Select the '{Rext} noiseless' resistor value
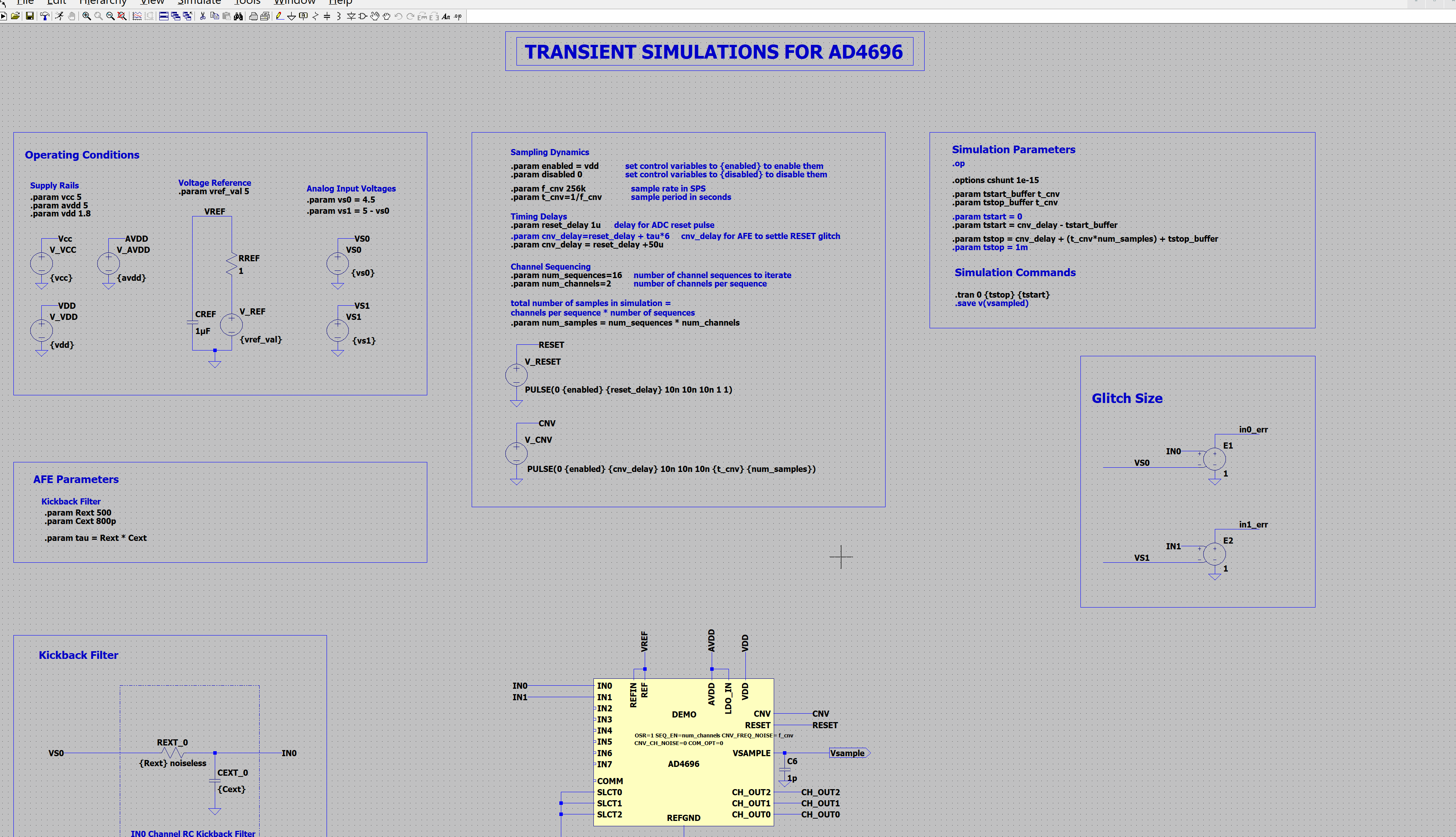The width and height of the screenshot is (1456, 837). (x=172, y=763)
